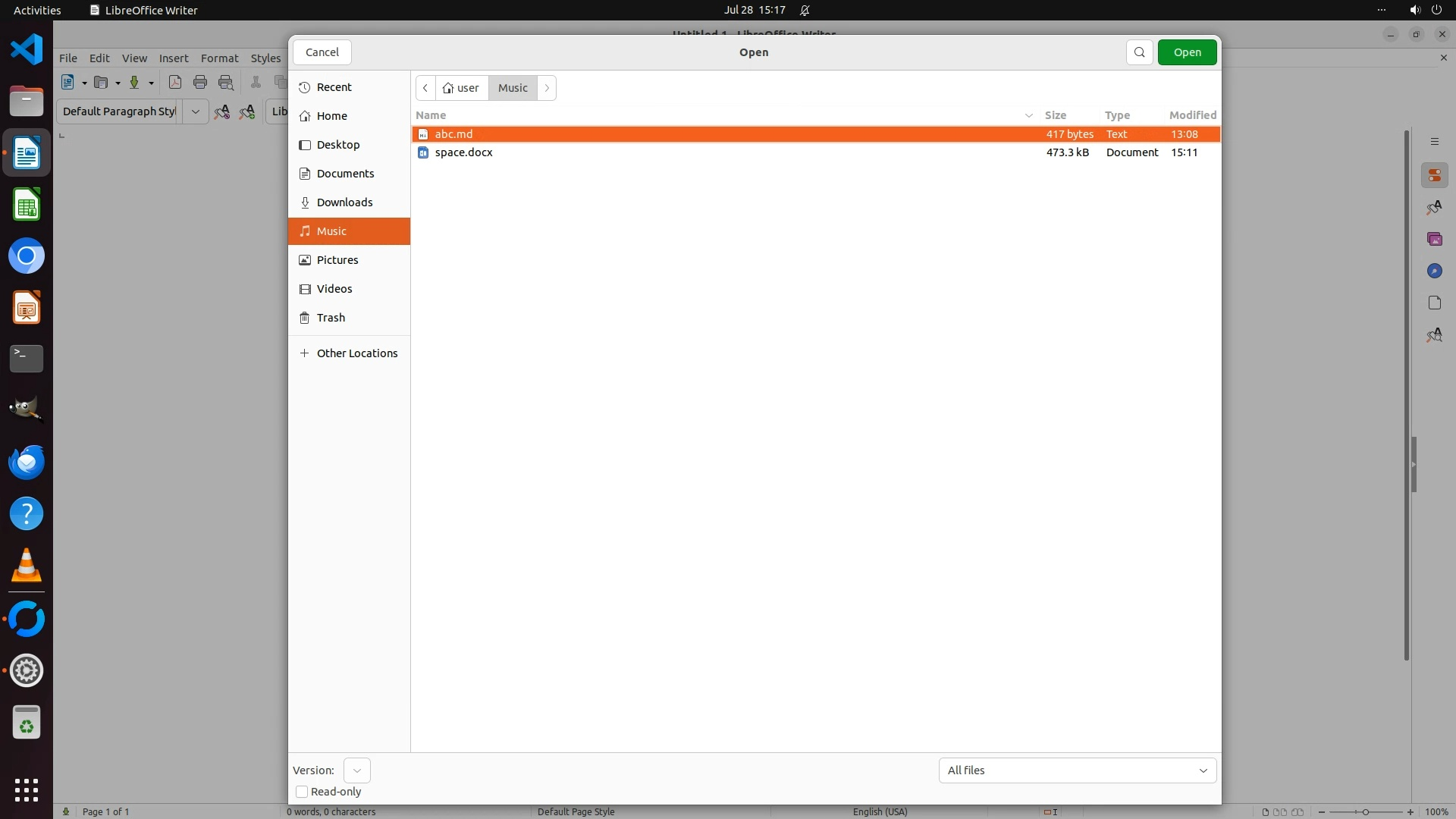This screenshot has width=1456, height=819.
Task: Open the All files filter dropdown
Action: pyautogui.click(x=1077, y=770)
